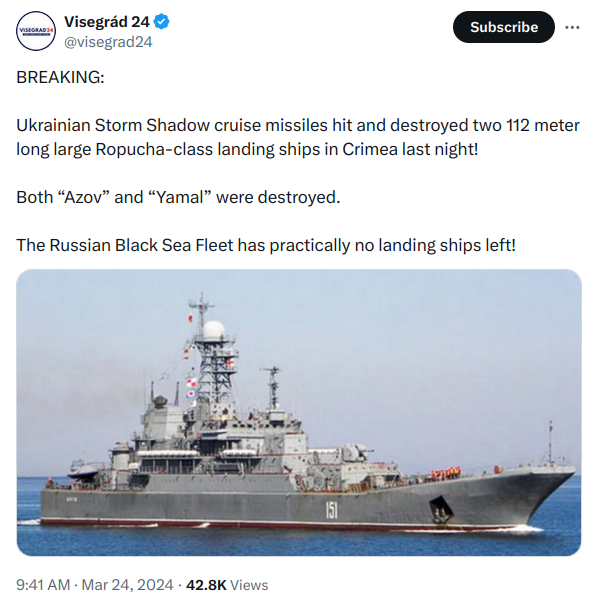Click the blue verified badge
Image resolution: width=598 pixels, height=611 pixels.
point(162,22)
